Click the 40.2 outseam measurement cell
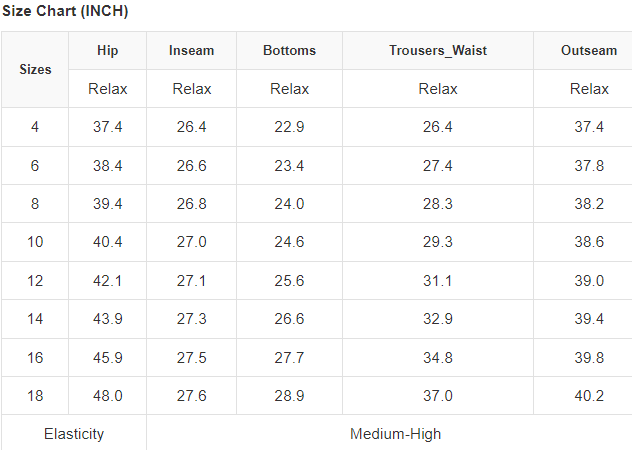Image resolution: width=632 pixels, height=450 pixels. click(x=588, y=396)
